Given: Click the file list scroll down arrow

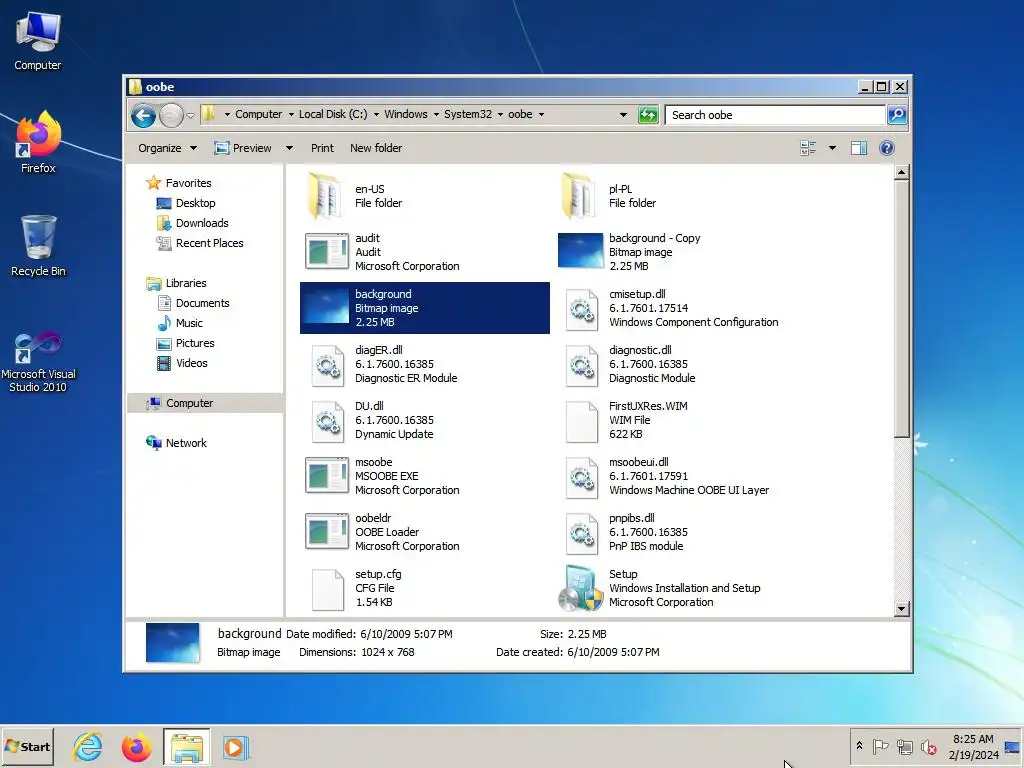Looking at the screenshot, I should click(901, 609).
